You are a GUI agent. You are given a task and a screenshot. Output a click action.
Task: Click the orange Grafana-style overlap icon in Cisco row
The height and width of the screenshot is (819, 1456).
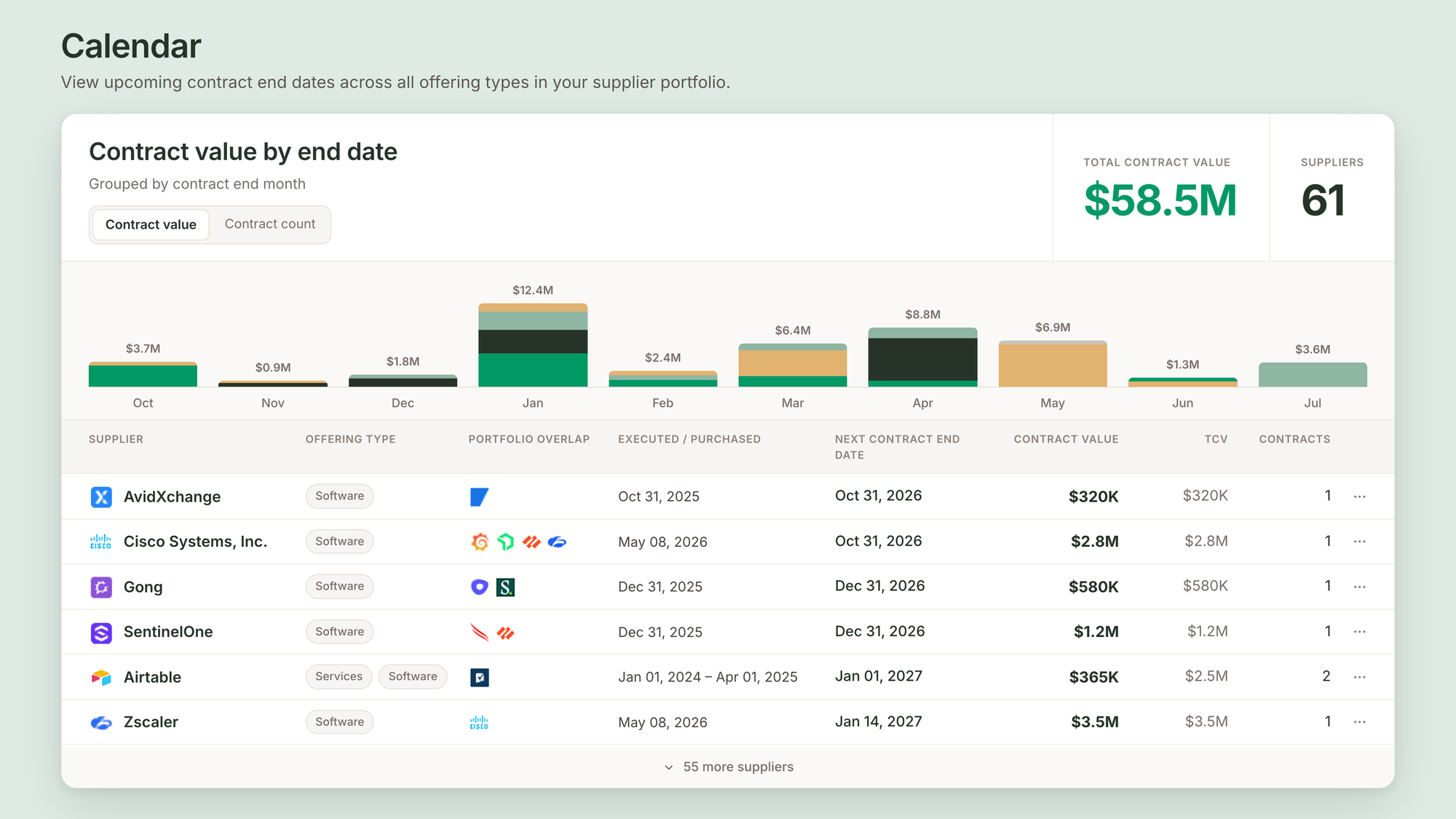point(480,542)
